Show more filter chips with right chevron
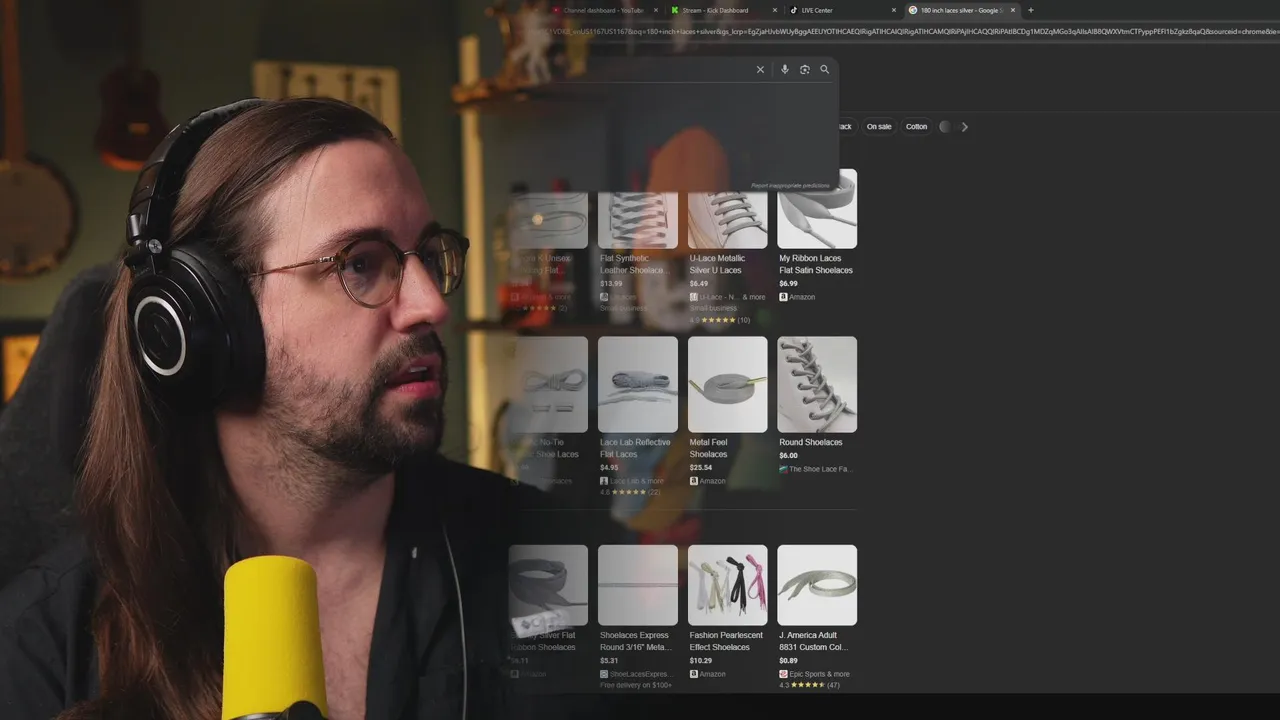The image size is (1280, 720). [964, 127]
